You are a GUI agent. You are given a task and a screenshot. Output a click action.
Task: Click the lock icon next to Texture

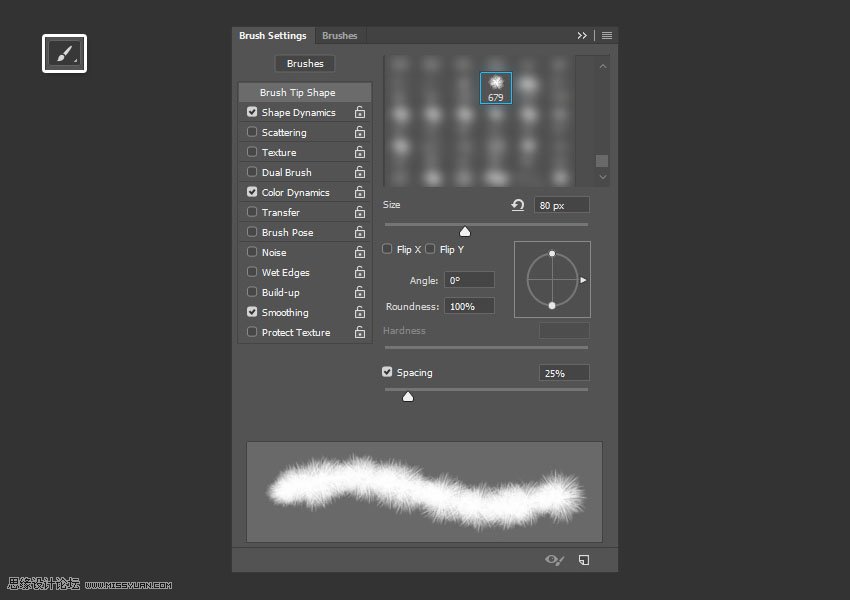(359, 153)
